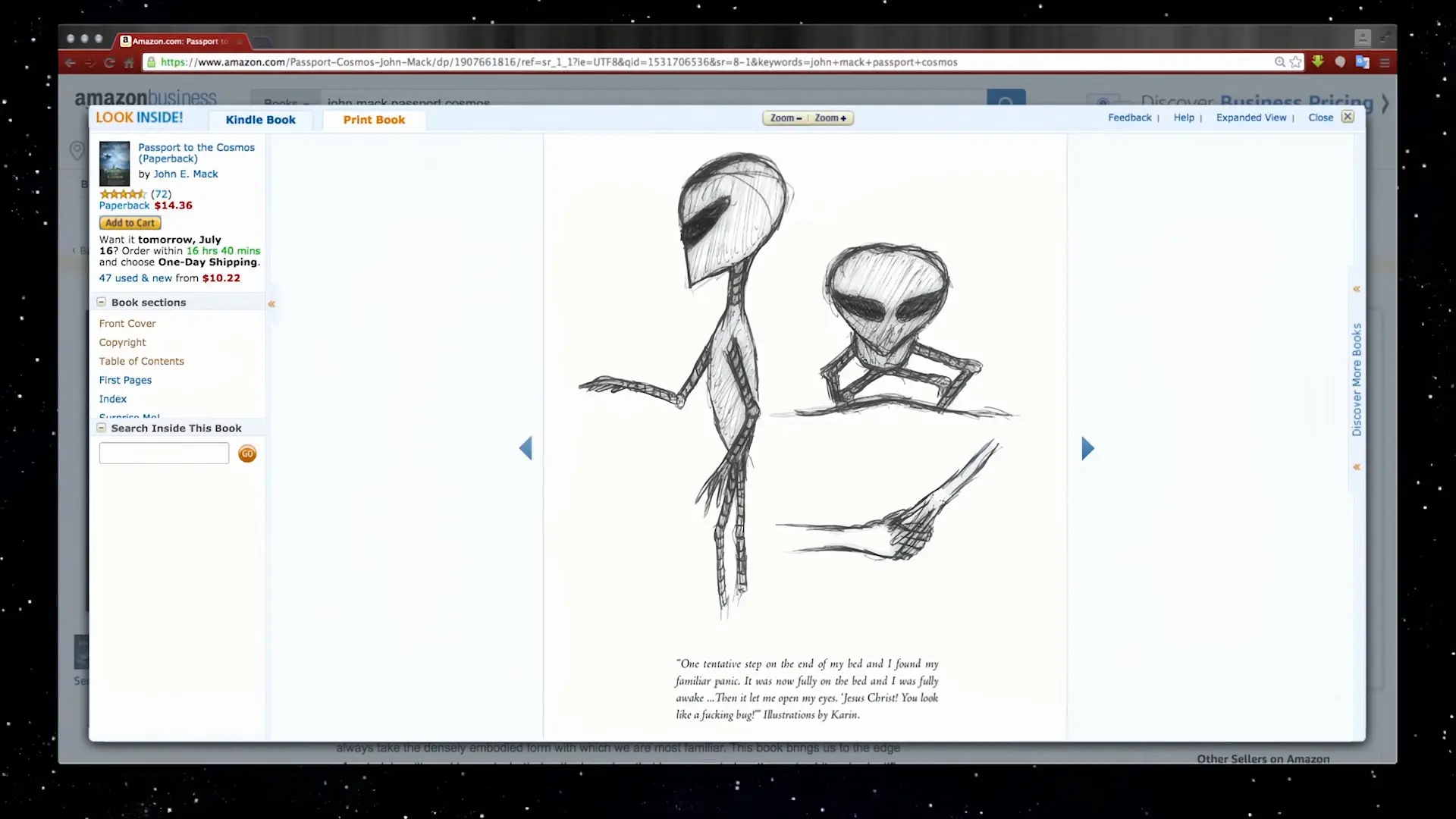Jump to the Front Cover section
1456x819 pixels.
tap(127, 324)
